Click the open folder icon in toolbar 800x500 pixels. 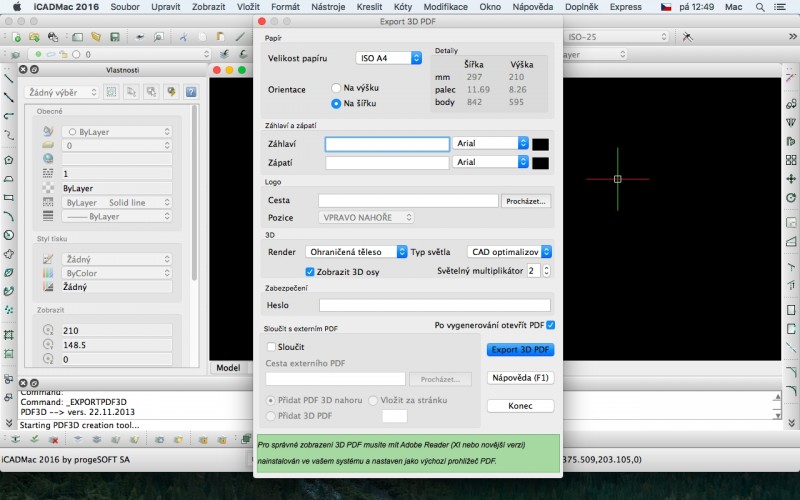(35, 37)
